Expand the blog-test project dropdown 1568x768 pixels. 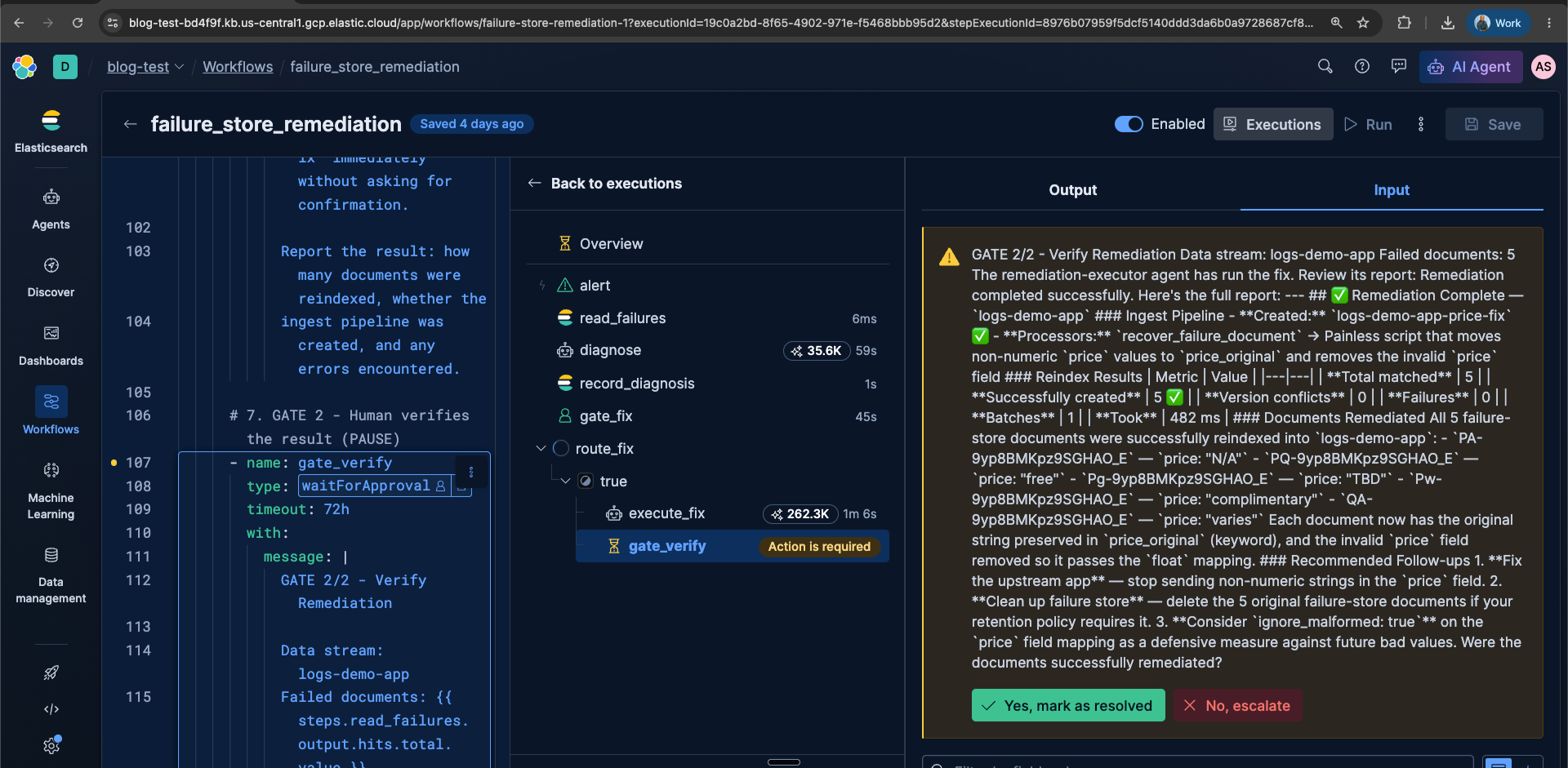[x=145, y=67]
